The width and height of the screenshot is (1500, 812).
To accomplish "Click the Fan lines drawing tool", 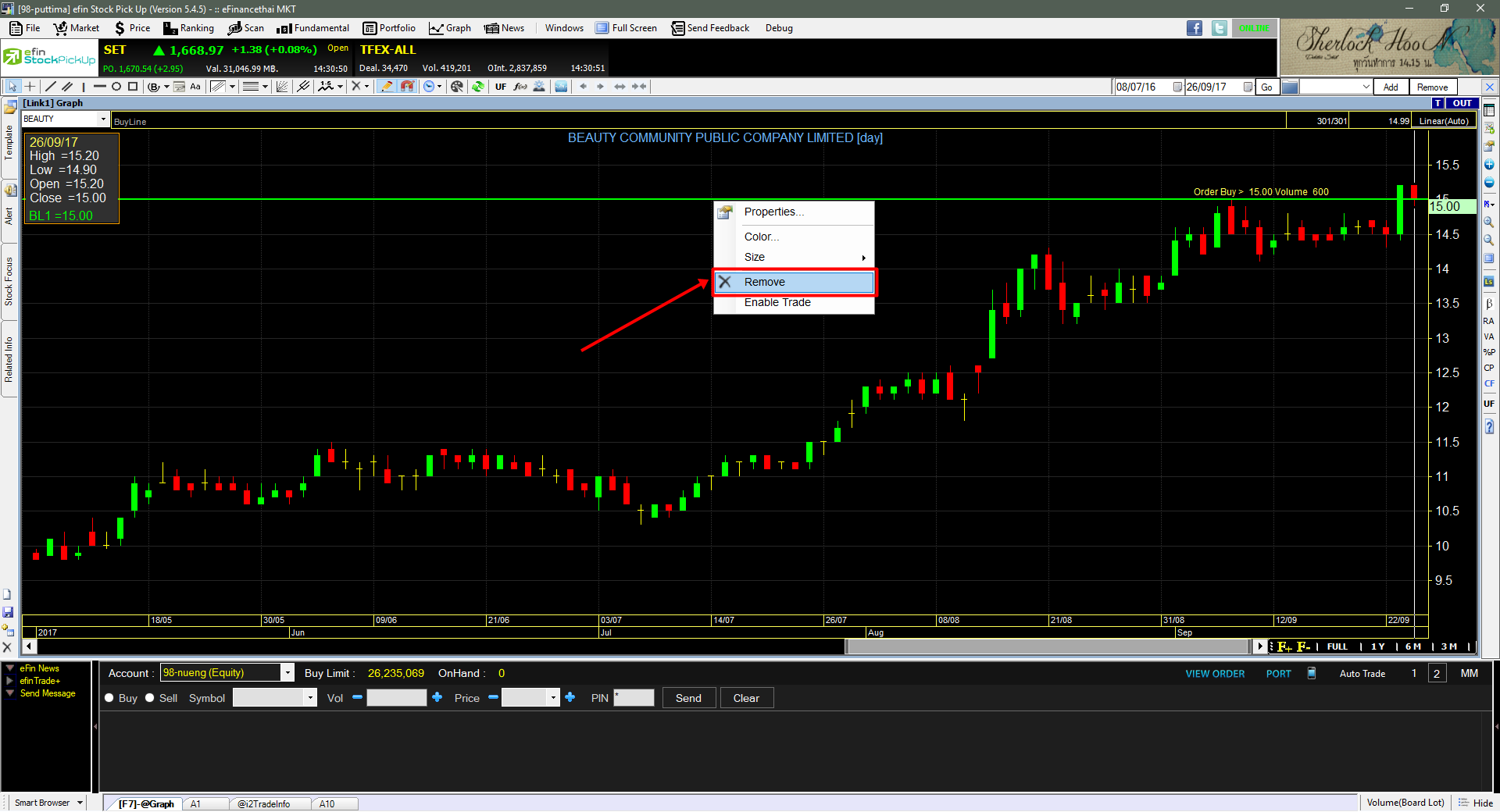I will coord(282,87).
